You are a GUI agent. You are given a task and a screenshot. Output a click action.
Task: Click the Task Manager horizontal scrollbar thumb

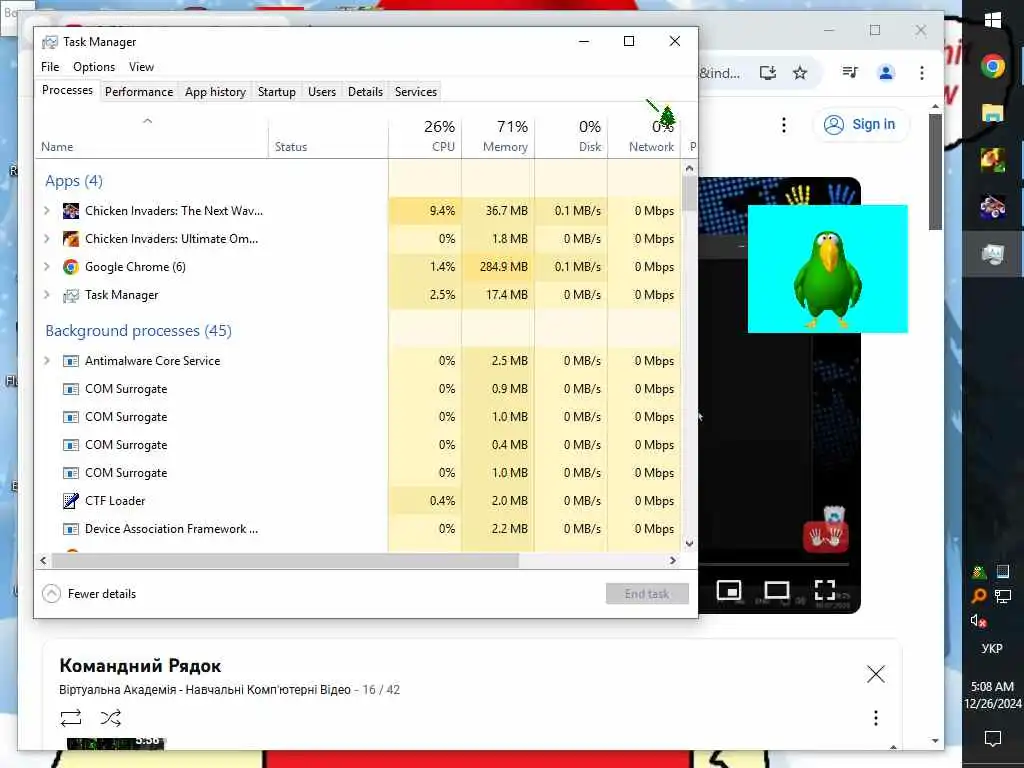pos(285,560)
